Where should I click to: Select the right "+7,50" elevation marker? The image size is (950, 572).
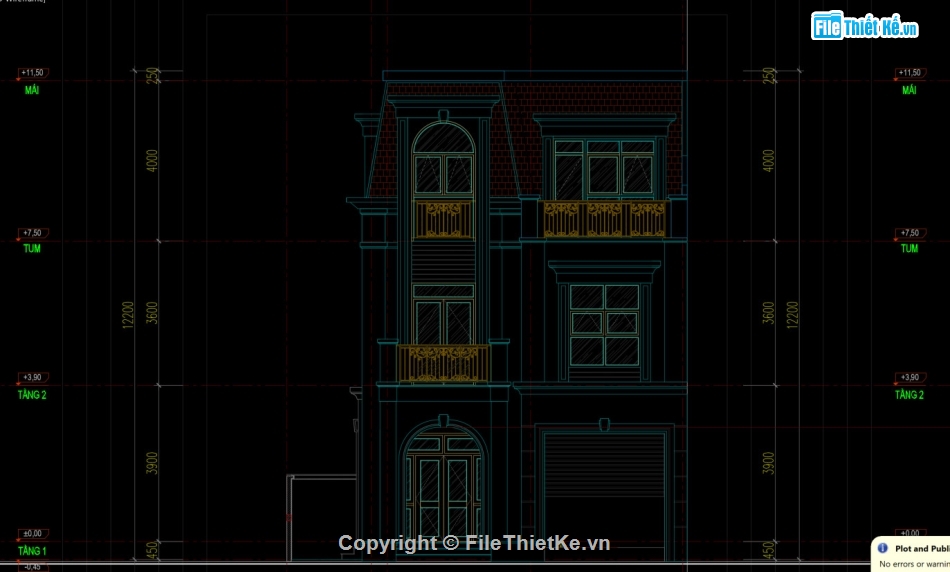coord(909,233)
